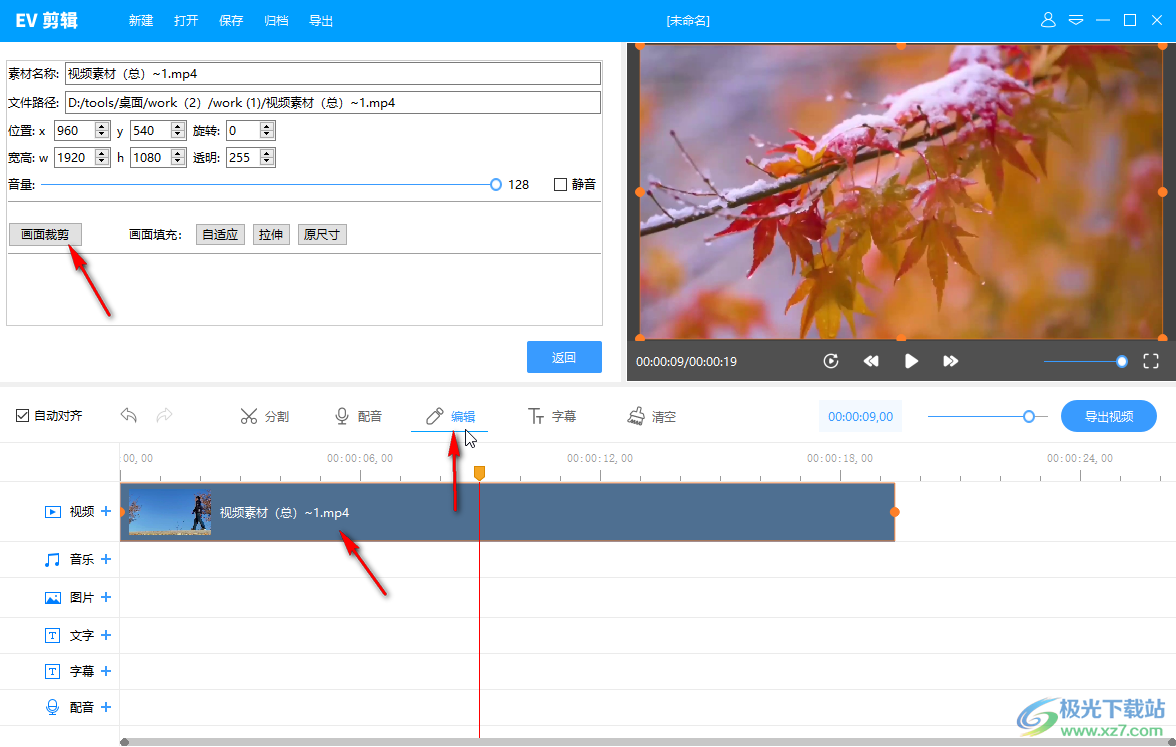Click the 保存 menu item
The height and width of the screenshot is (747, 1176).
[231, 21]
